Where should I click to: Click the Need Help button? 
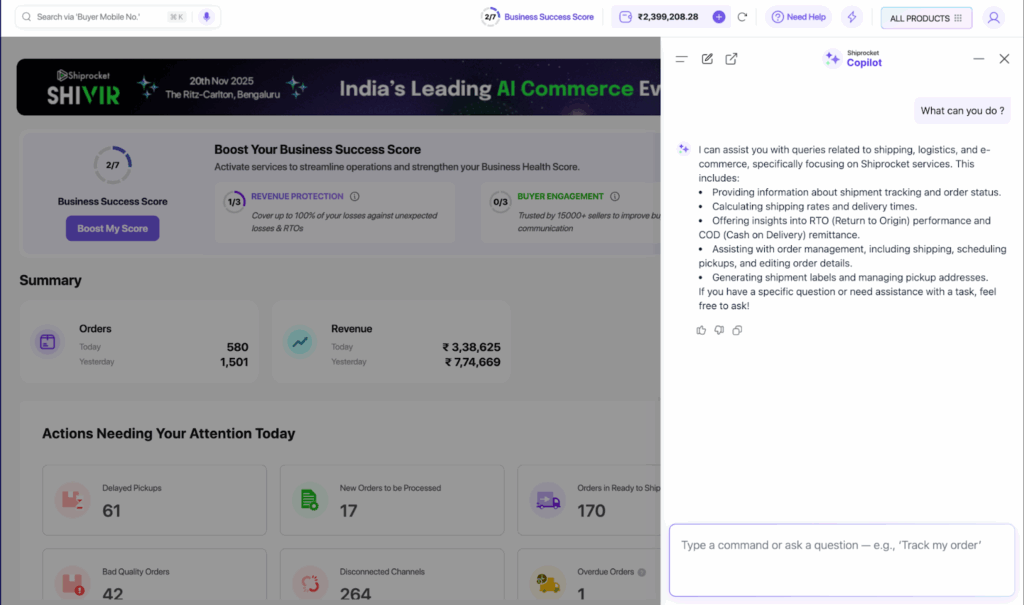click(x=798, y=17)
